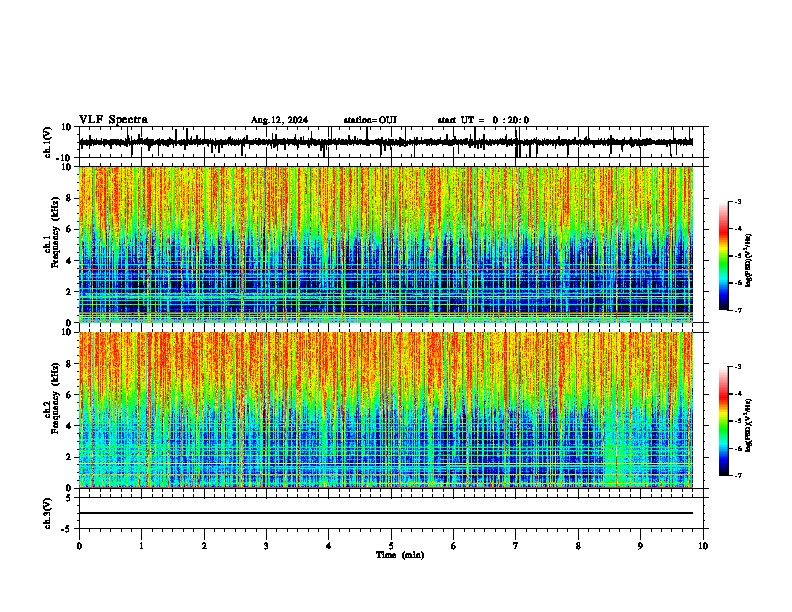Viewport: 792px width, 612px height.
Task: Click the "ch.3(V)" axis label
Action: (x=48, y=513)
